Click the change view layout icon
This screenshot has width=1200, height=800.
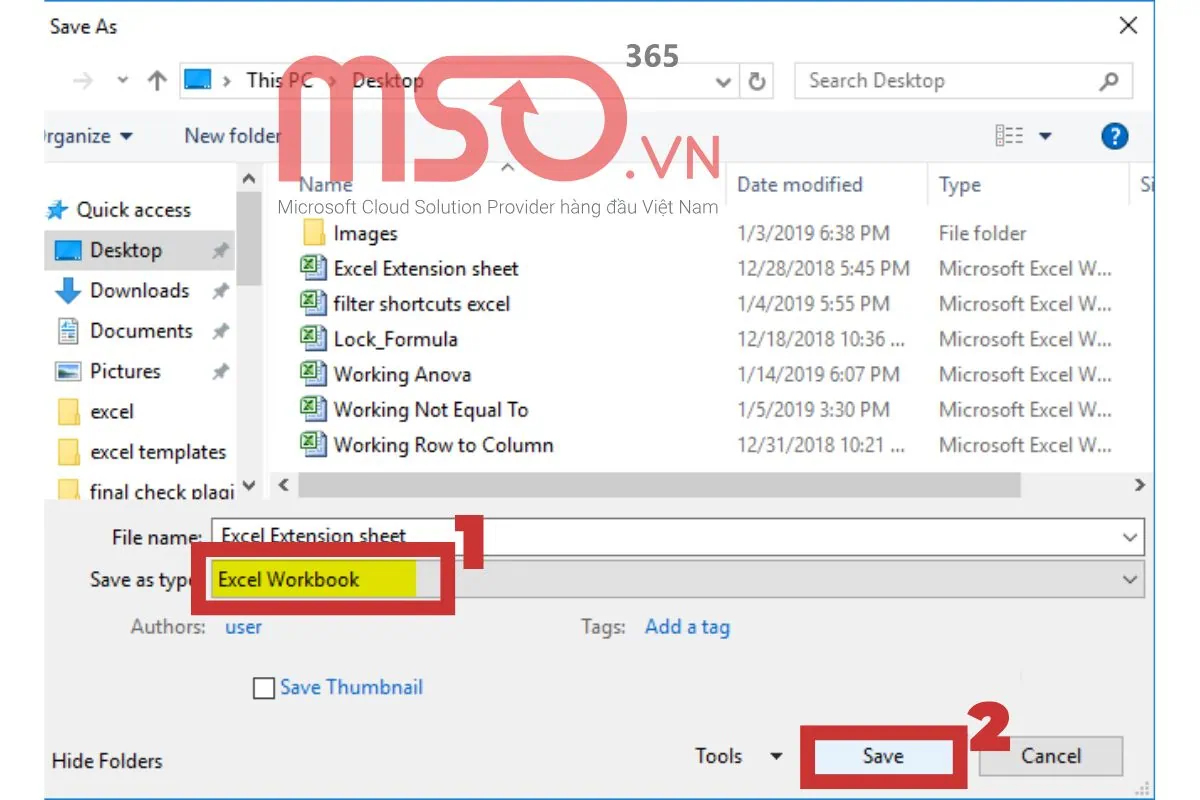coord(1009,136)
